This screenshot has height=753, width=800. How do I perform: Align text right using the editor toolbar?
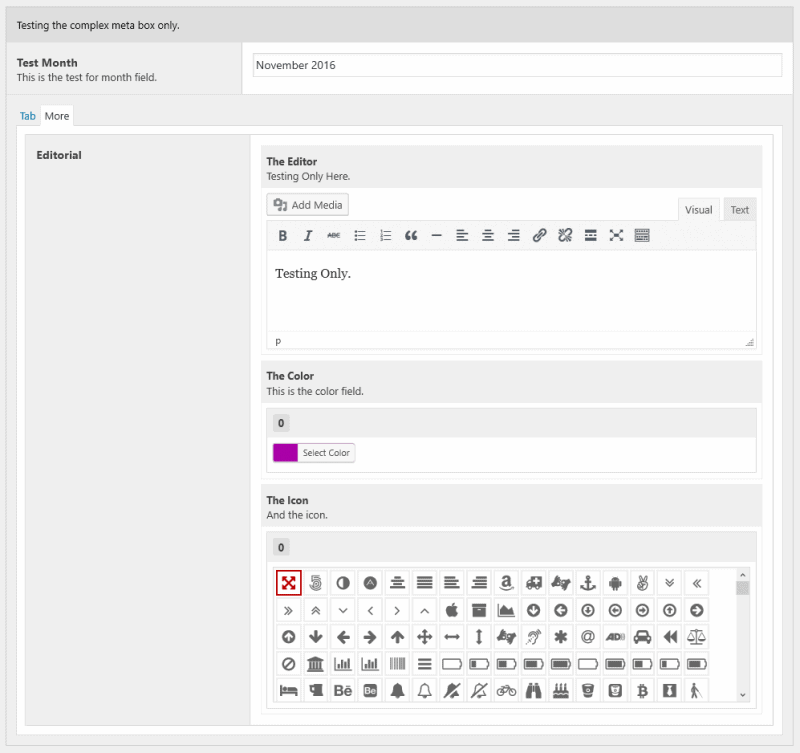click(513, 235)
